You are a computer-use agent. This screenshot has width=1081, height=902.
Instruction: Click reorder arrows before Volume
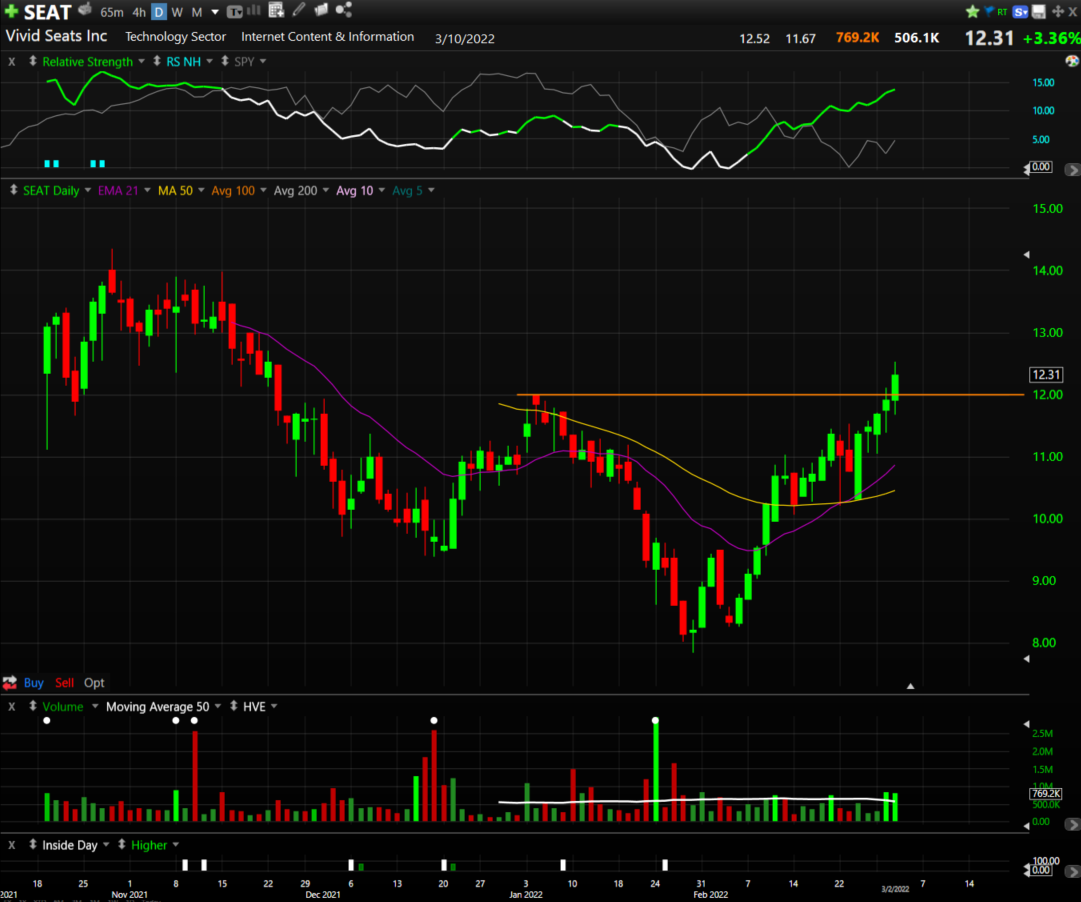[32, 706]
